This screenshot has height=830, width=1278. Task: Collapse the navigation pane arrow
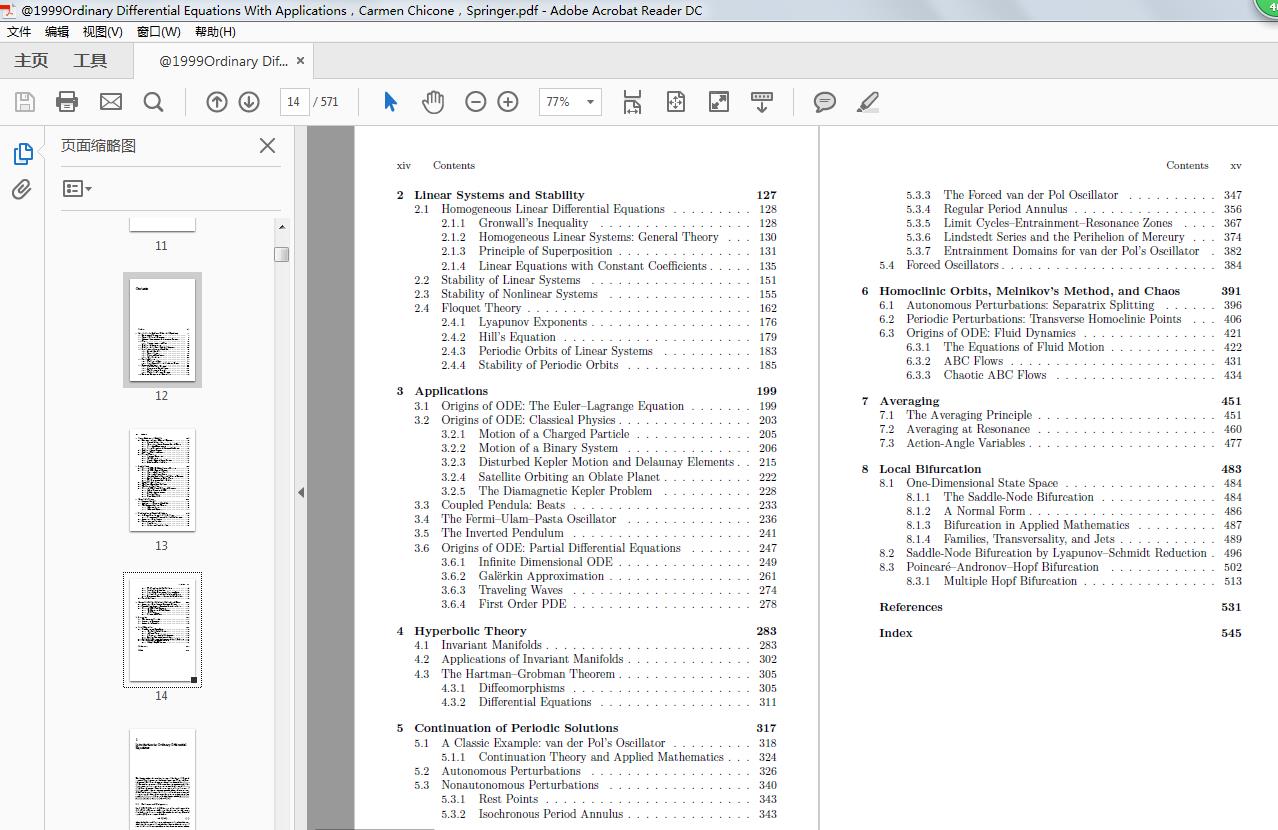[301, 492]
